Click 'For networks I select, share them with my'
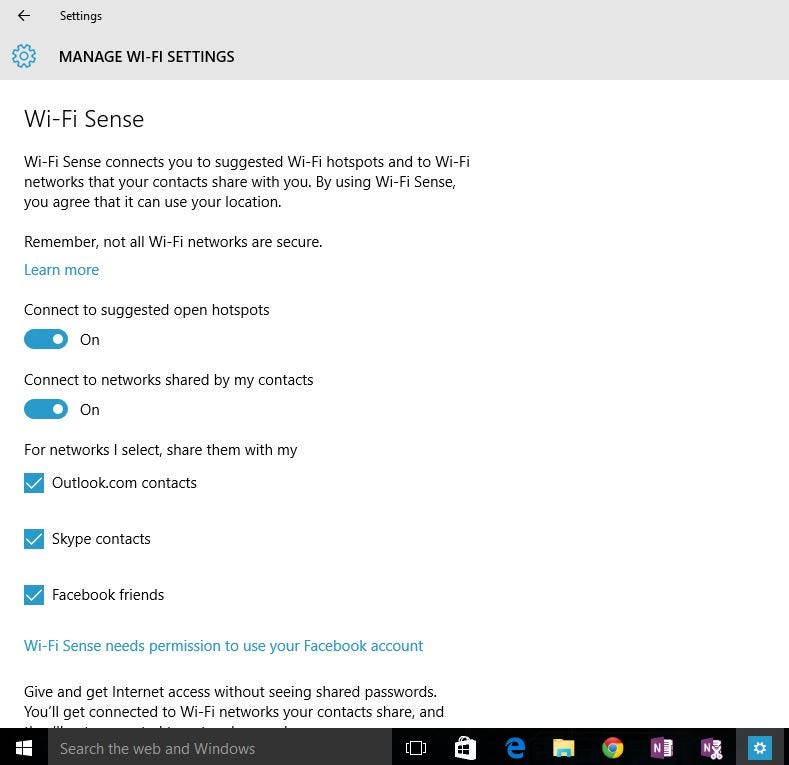 (161, 450)
